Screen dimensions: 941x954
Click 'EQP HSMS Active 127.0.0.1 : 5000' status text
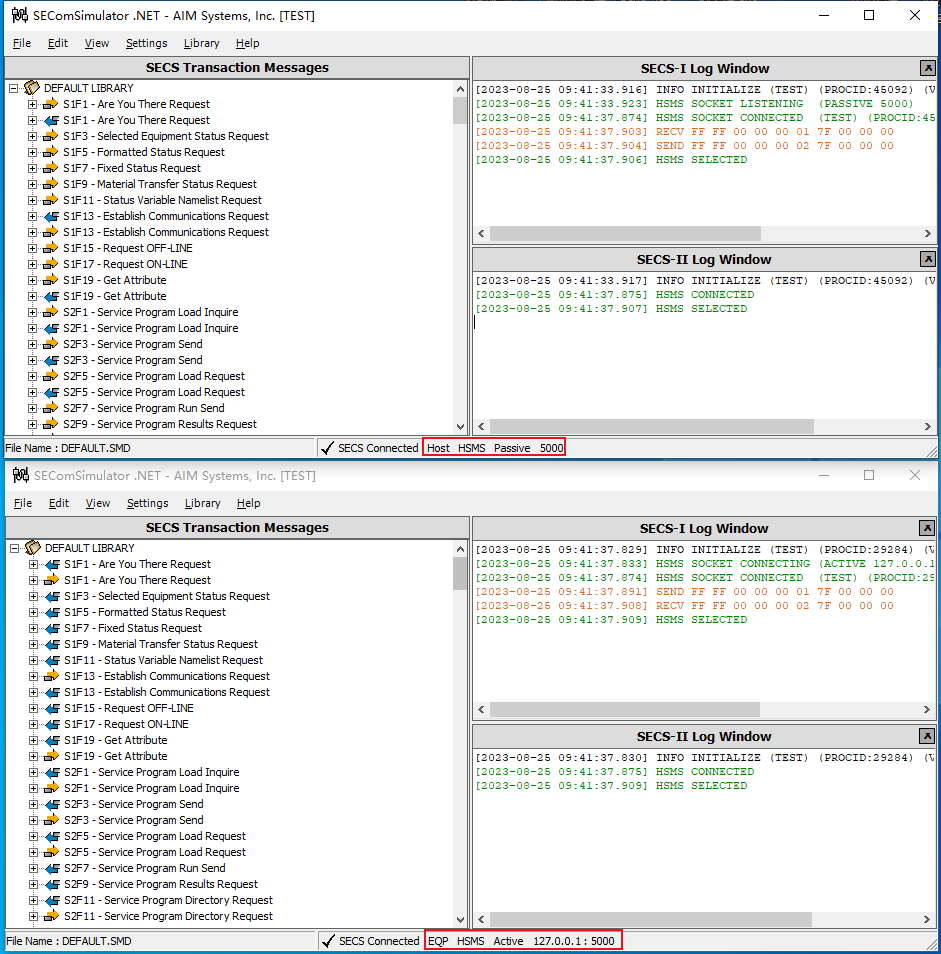(522, 941)
